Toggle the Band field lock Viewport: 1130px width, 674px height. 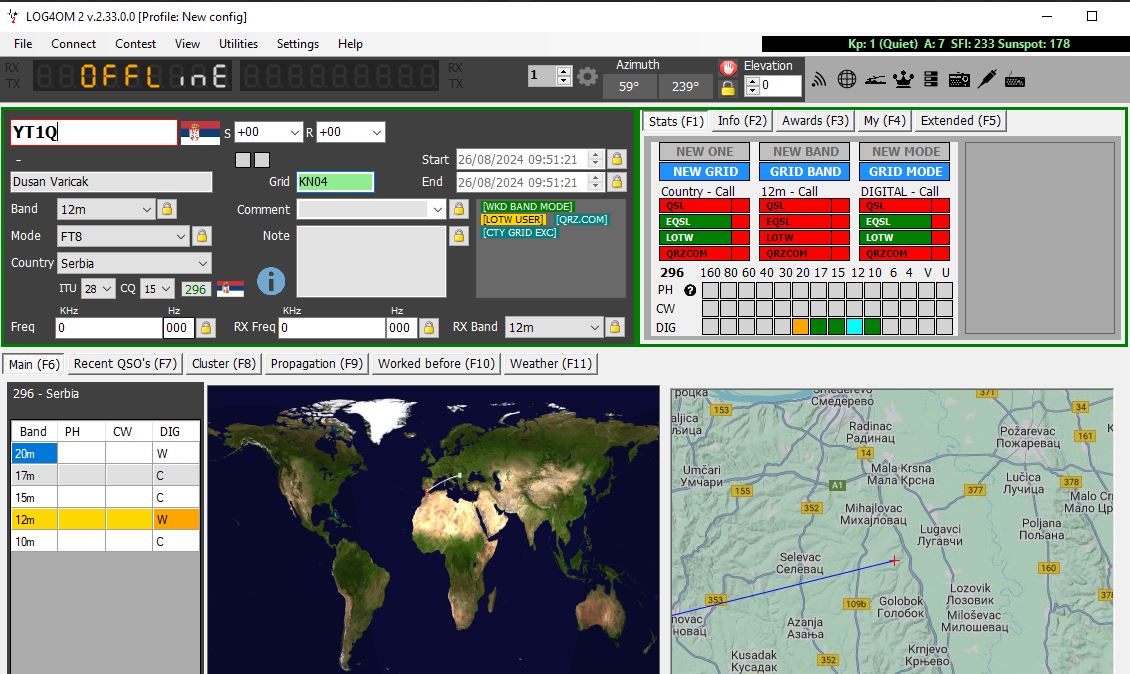(x=167, y=209)
